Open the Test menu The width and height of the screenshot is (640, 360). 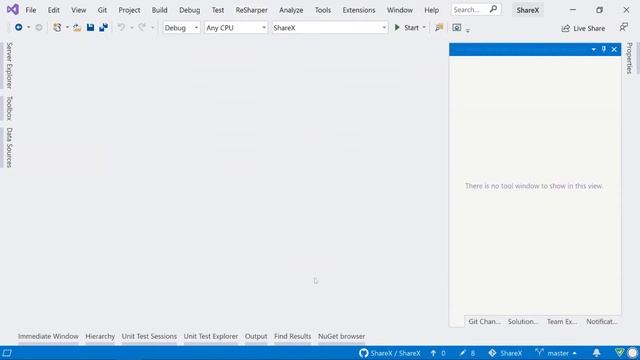218,10
